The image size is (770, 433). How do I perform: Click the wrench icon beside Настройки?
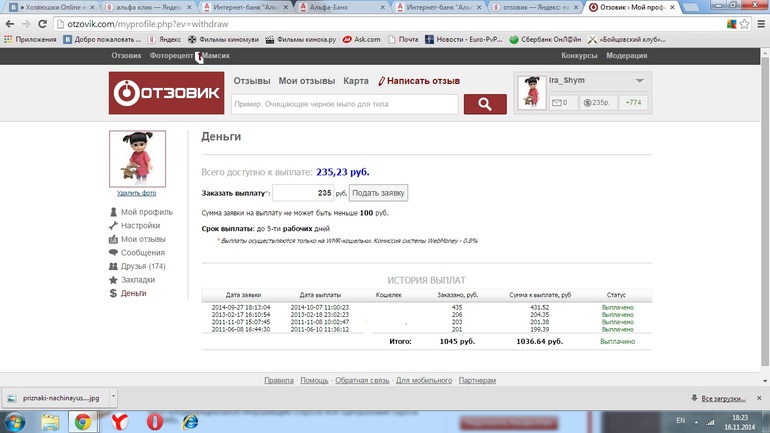pos(113,225)
